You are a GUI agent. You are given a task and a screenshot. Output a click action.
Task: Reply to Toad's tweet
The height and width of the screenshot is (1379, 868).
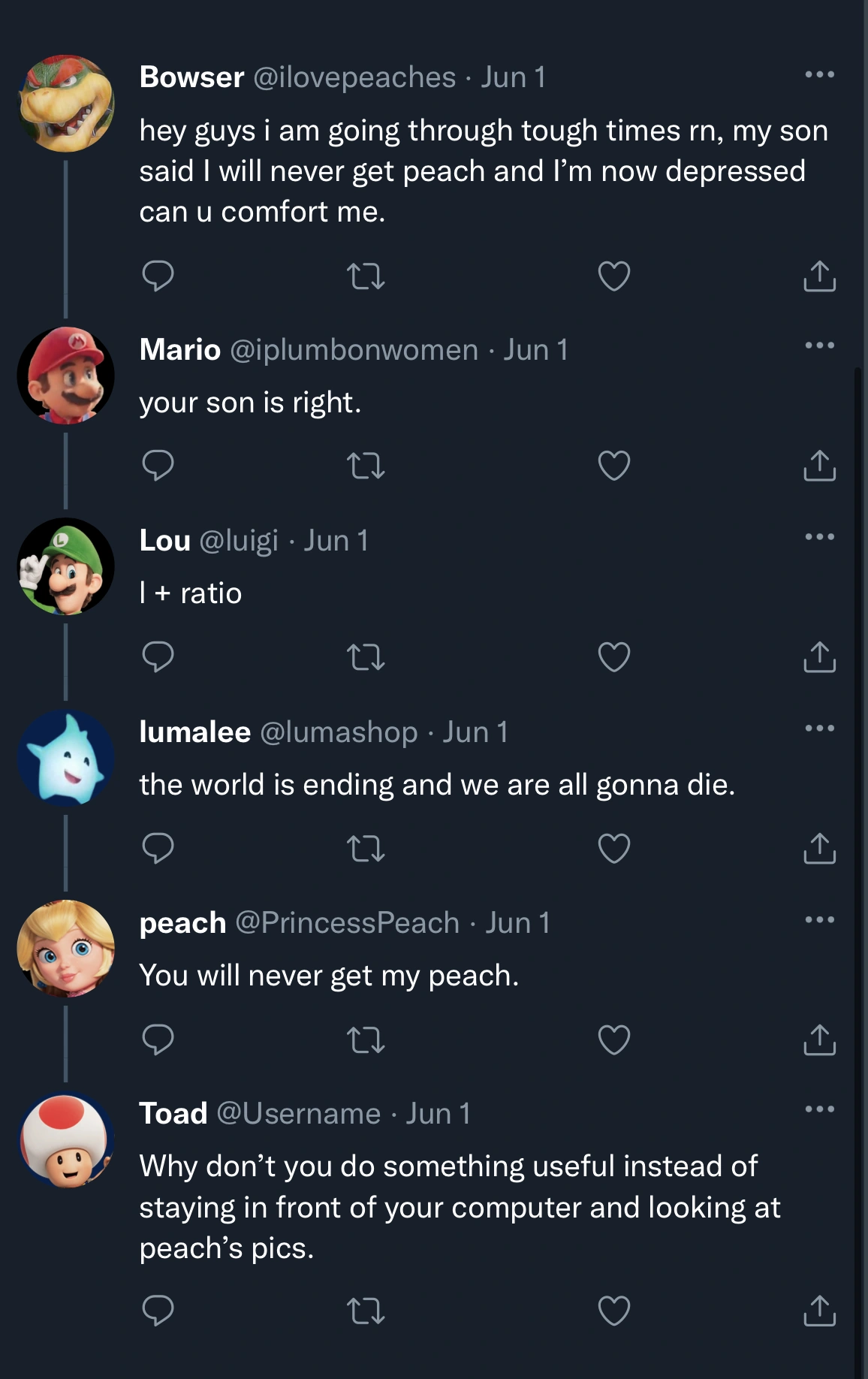point(158,1311)
